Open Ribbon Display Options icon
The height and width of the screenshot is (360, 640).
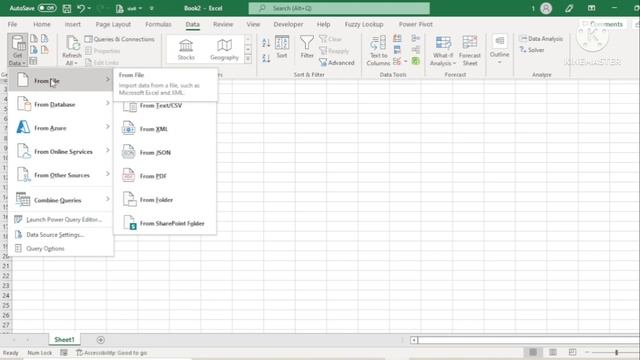(591, 8)
